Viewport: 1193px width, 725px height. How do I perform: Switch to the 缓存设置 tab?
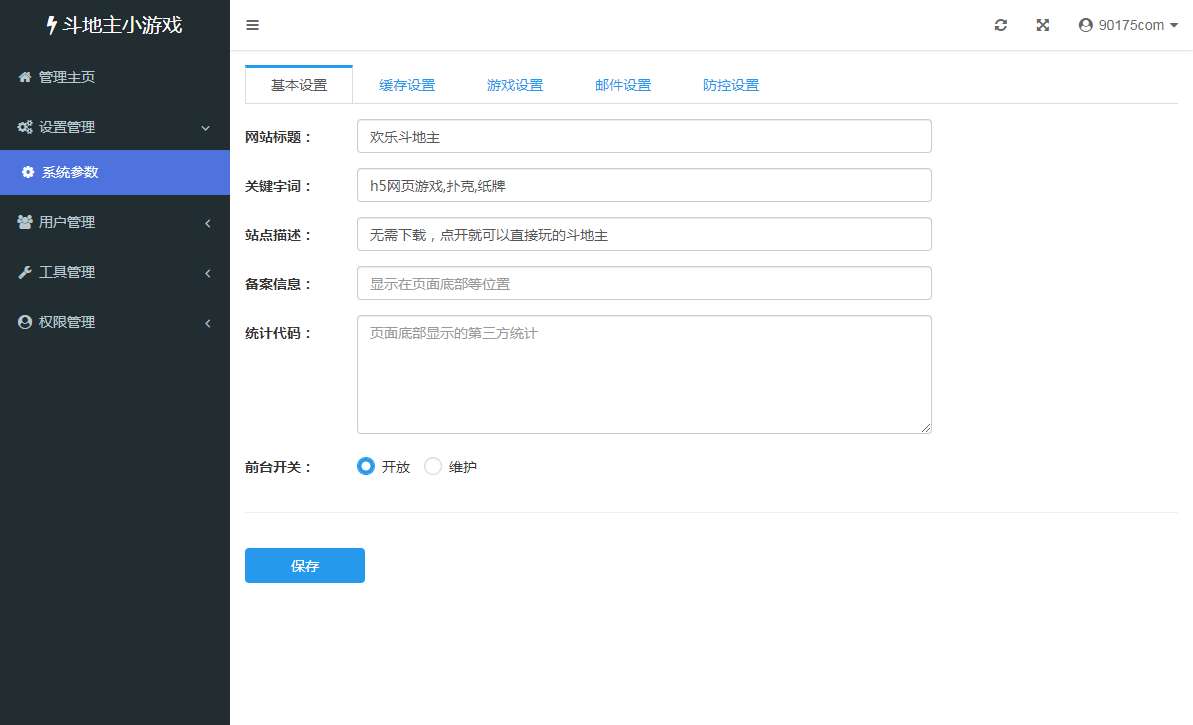click(407, 85)
